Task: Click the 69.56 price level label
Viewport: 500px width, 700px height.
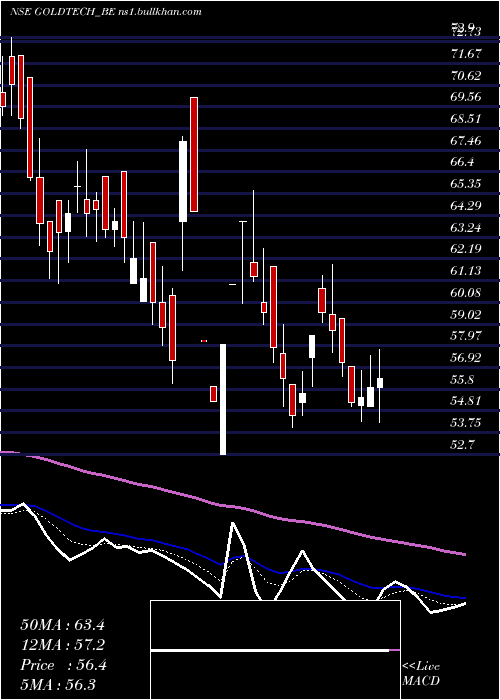Action: [x=466, y=97]
